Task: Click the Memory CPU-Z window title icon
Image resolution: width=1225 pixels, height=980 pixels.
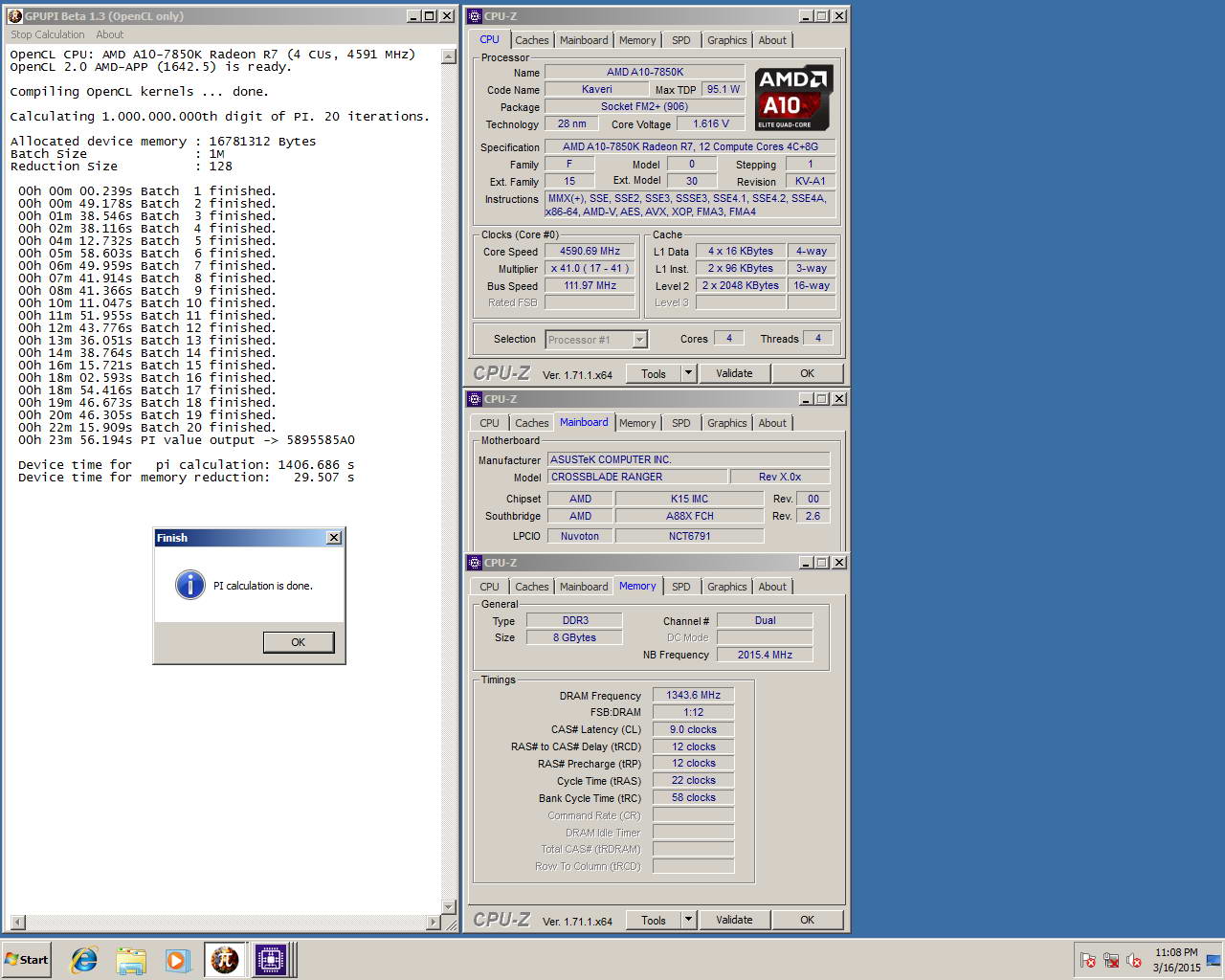Action: coord(475,563)
